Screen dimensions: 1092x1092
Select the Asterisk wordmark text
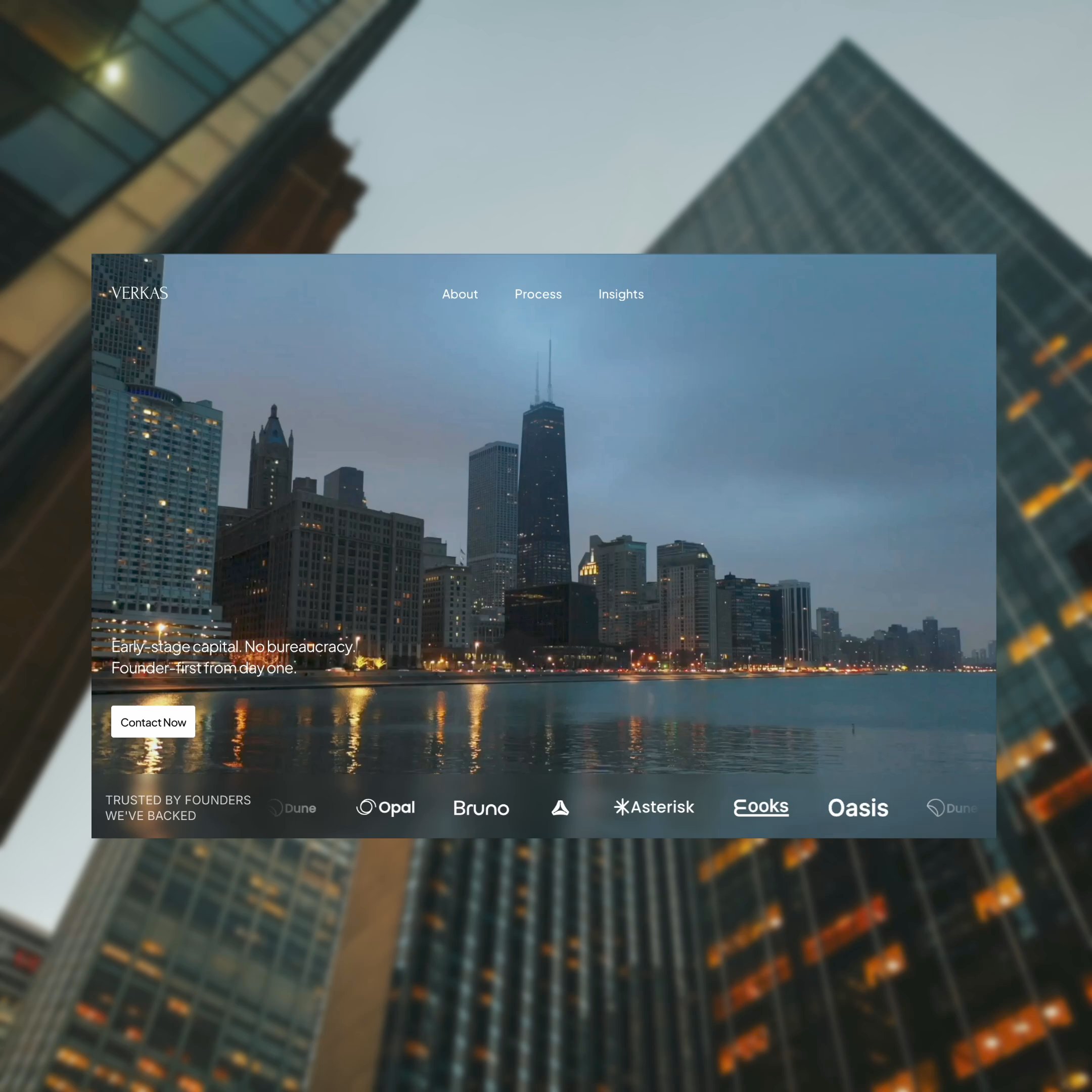(x=662, y=807)
